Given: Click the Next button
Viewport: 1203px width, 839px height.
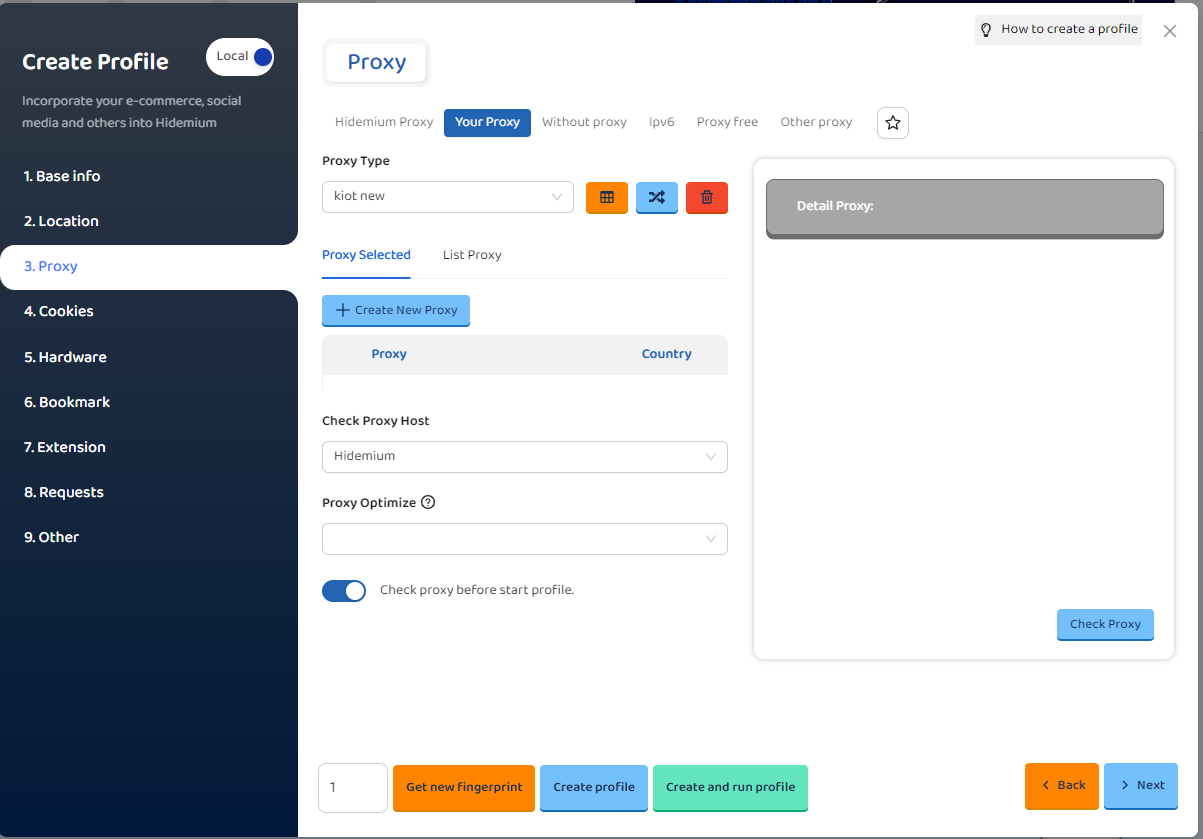Looking at the screenshot, I should click(1140, 785).
